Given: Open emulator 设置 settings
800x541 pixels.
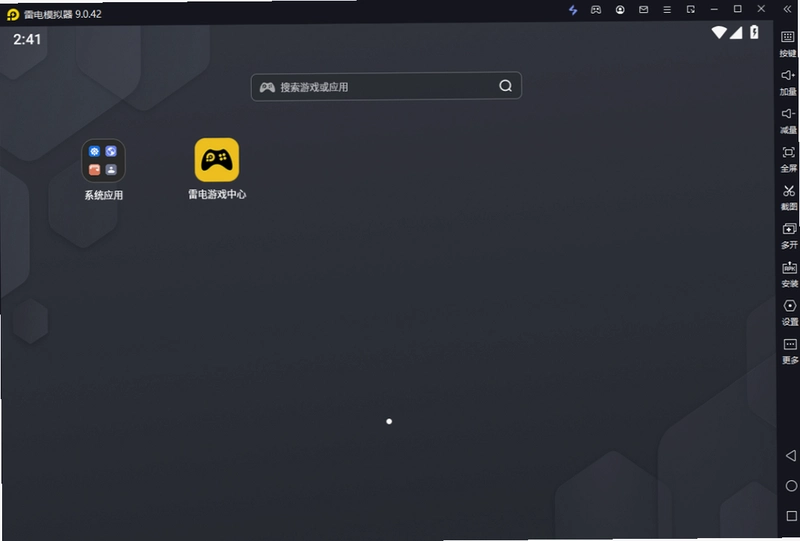Looking at the screenshot, I should point(790,312).
